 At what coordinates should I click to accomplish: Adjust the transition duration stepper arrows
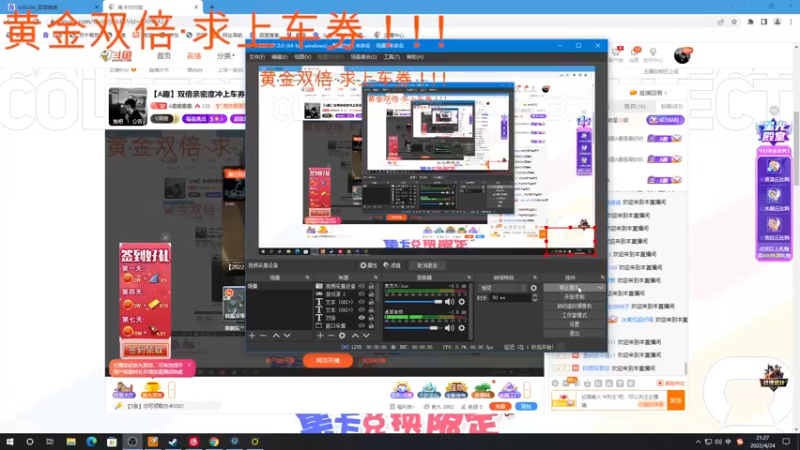tap(535, 297)
